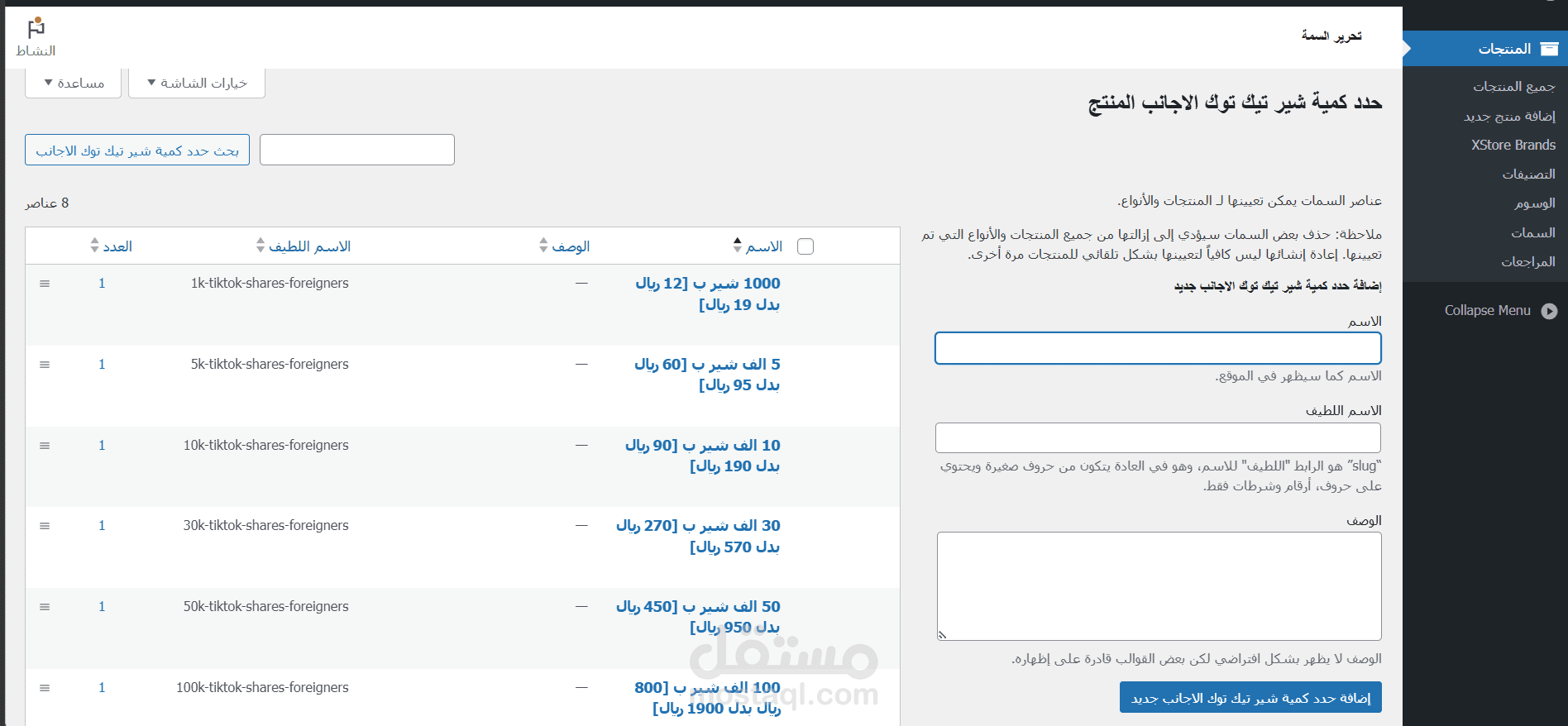The width and height of the screenshot is (1568, 726).
Task: Click drag handle for 30k-tiktok-shares-foreigners row
Action: (45, 526)
